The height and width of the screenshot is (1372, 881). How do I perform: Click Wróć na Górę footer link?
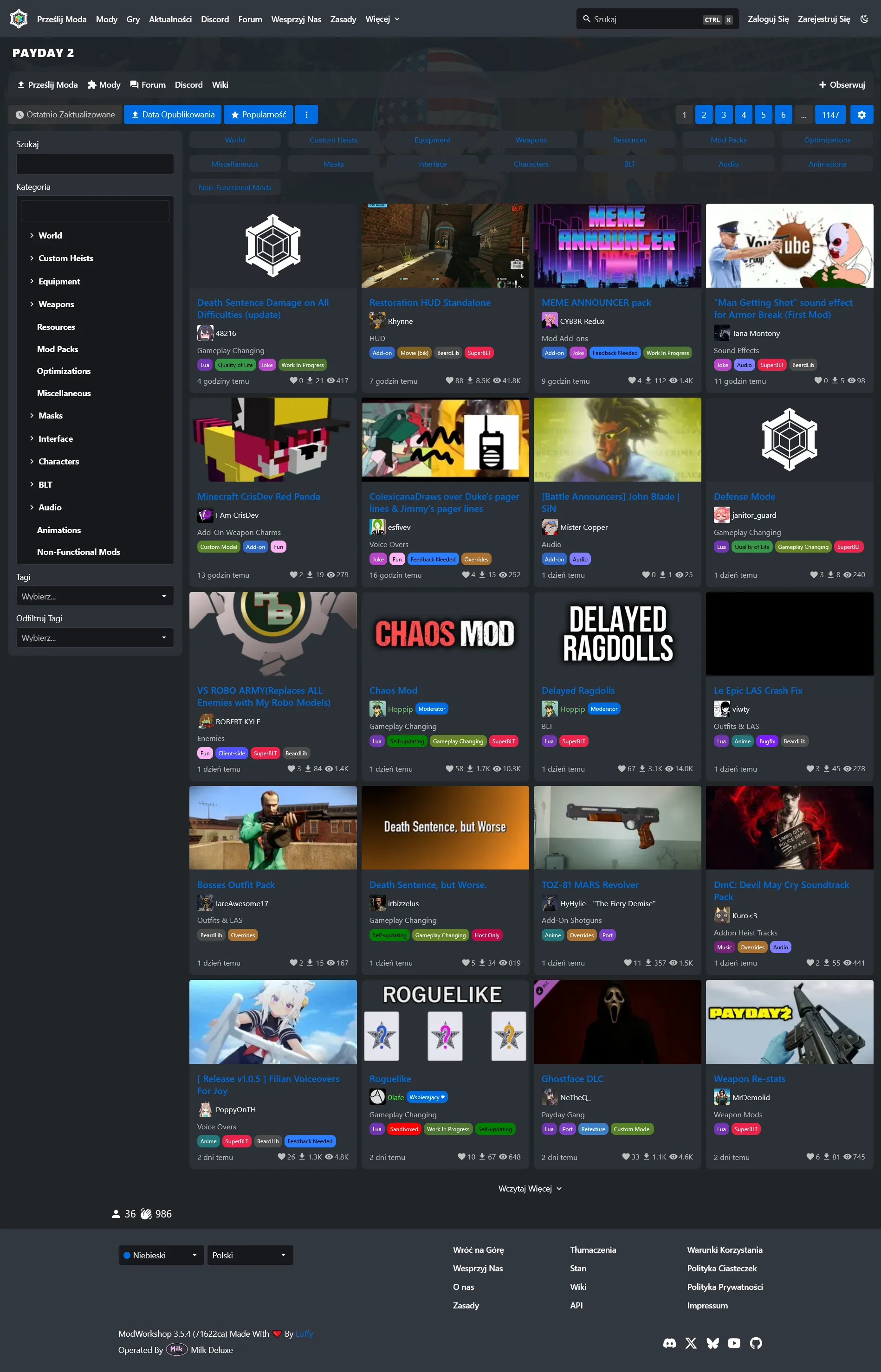click(478, 1250)
